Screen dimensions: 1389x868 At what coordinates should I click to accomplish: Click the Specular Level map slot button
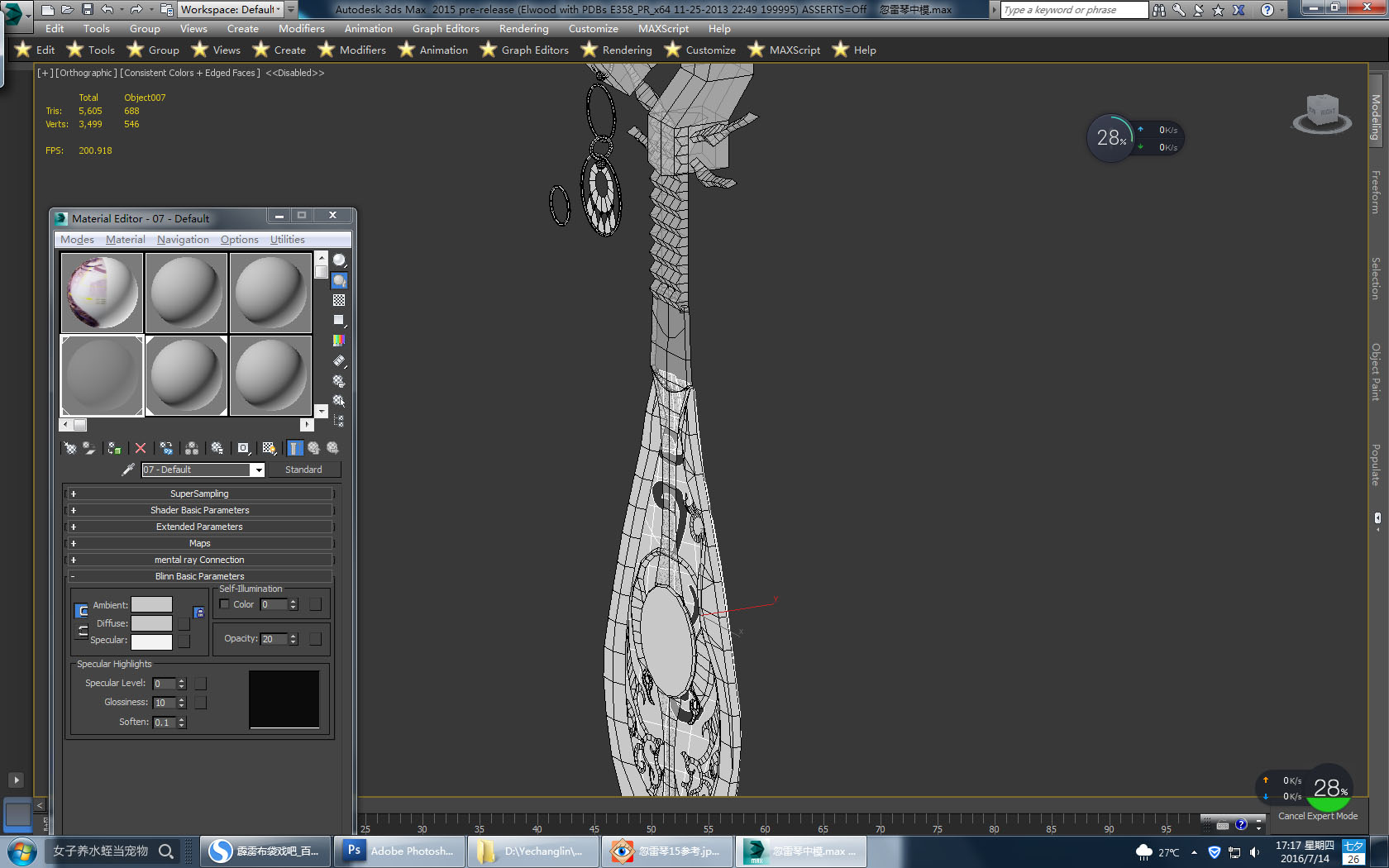click(x=200, y=684)
